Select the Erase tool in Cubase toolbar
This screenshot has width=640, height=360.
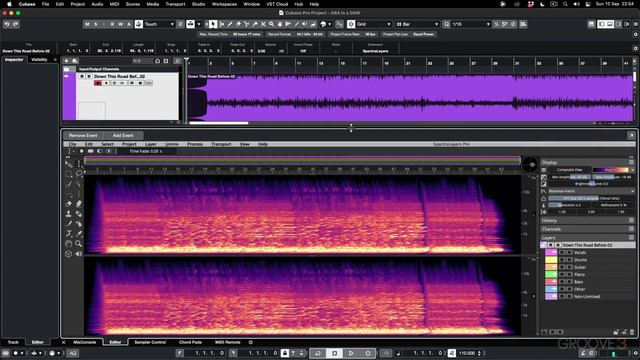point(238,24)
